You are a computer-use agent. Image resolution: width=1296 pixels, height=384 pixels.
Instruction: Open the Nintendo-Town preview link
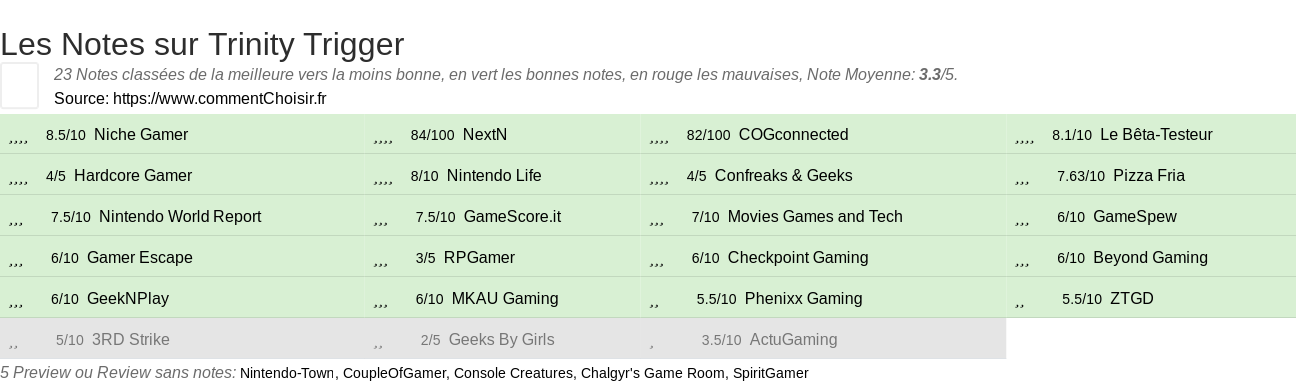pos(287,373)
